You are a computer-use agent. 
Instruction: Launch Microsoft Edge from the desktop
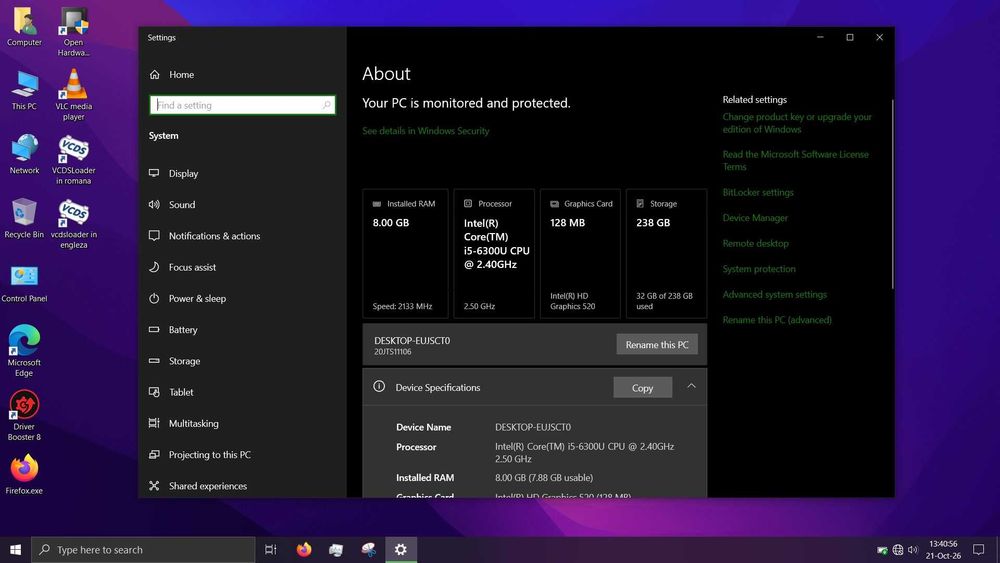(x=24, y=351)
